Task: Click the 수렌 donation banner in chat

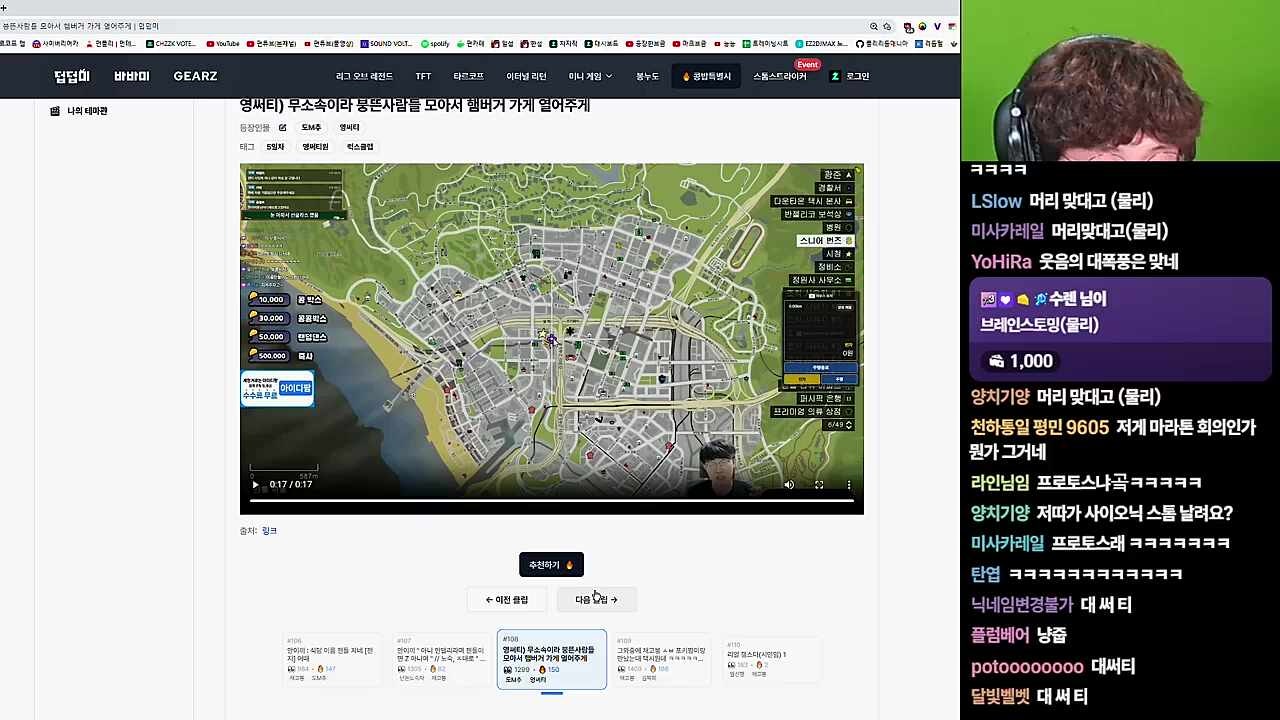Action: click(x=1120, y=330)
